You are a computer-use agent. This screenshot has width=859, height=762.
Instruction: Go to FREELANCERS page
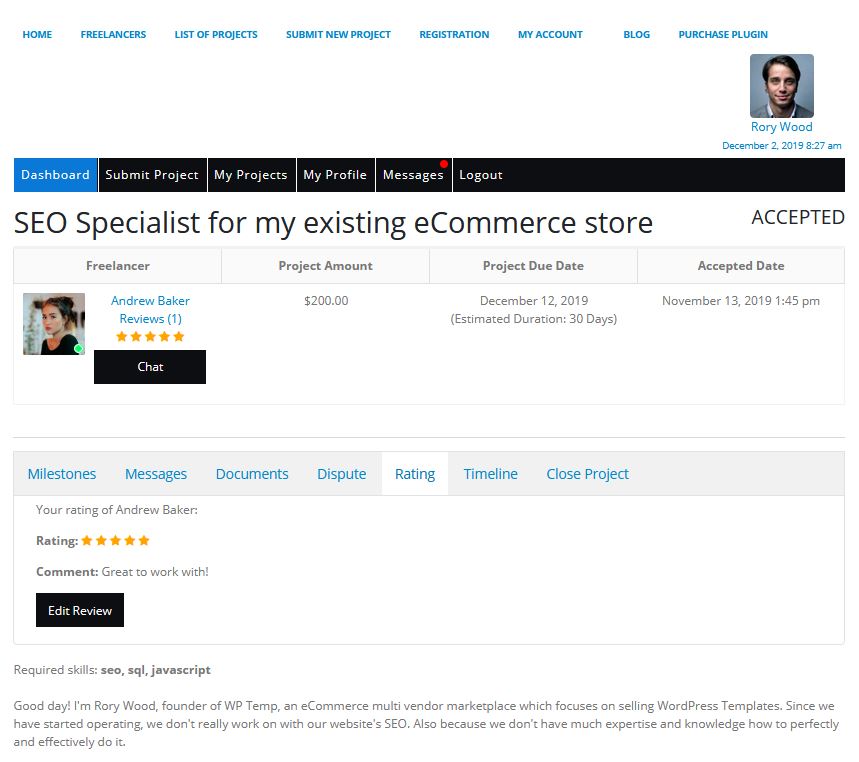click(113, 35)
